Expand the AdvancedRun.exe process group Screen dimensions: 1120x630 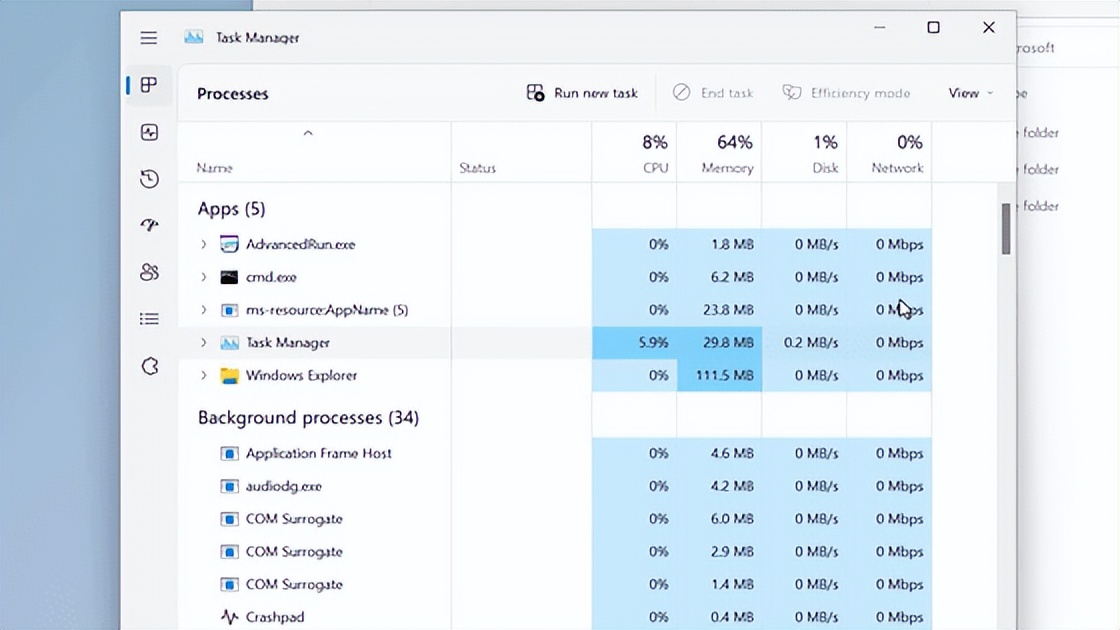(x=203, y=244)
